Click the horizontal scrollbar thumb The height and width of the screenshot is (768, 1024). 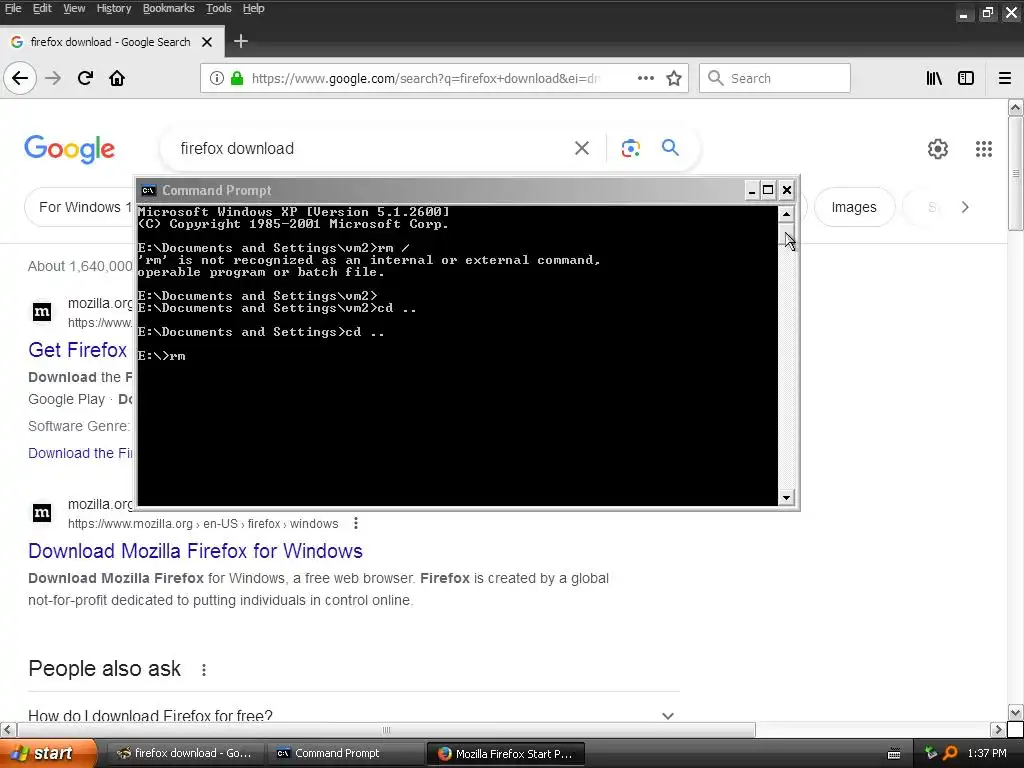[x=386, y=729]
